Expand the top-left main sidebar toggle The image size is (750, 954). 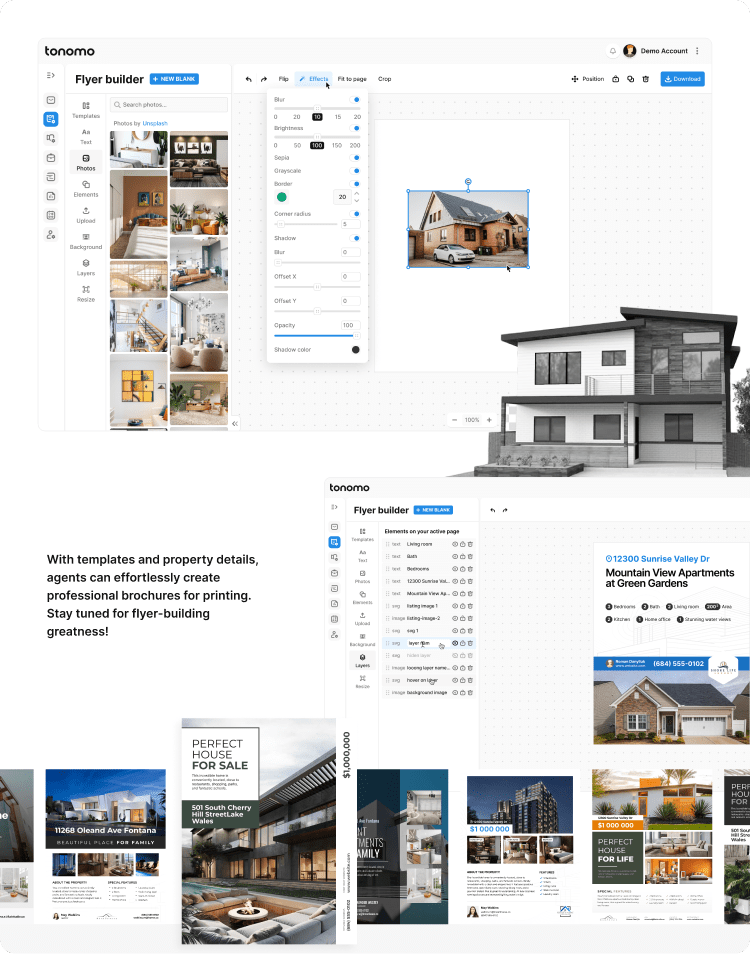[x=51, y=76]
